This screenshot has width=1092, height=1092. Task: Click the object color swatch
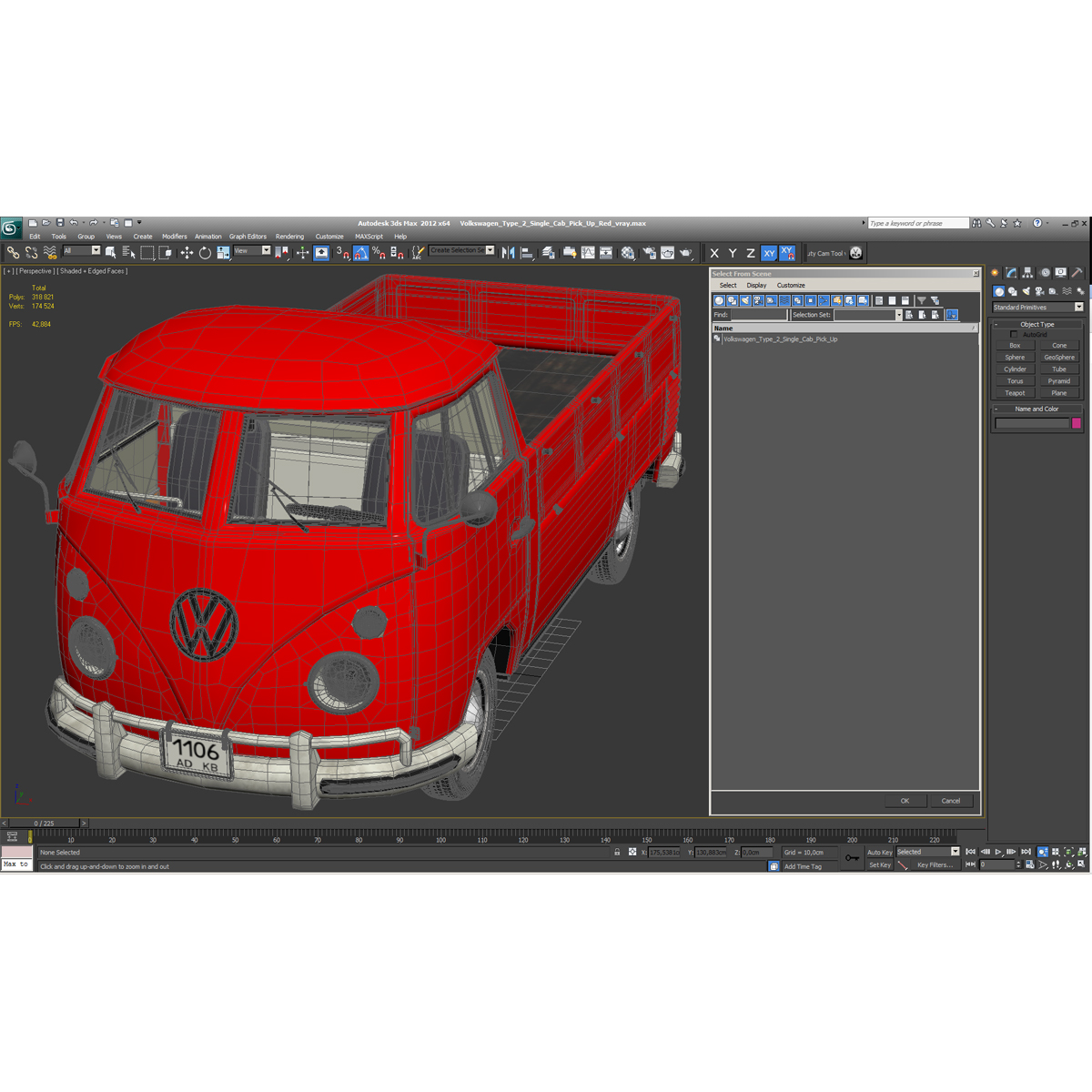click(x=1077, y=423)
